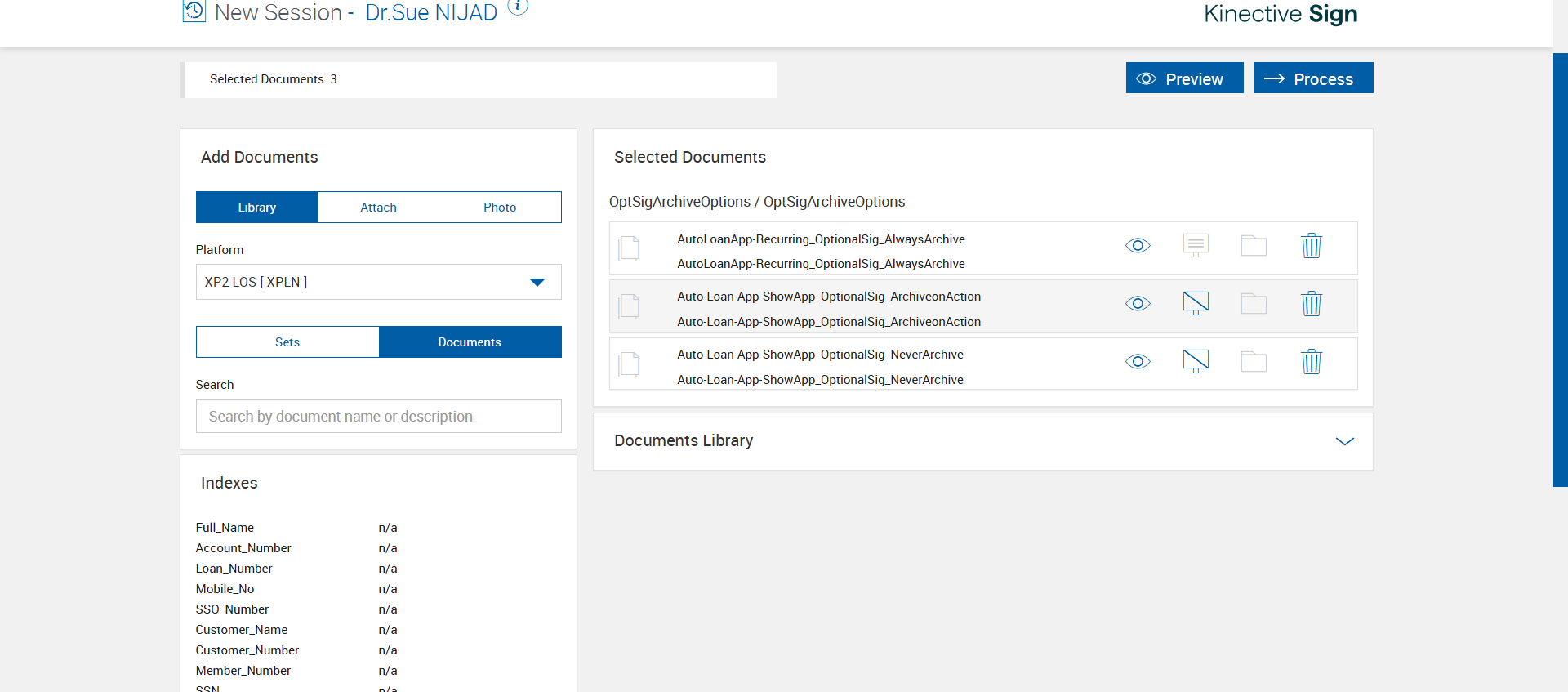Select the Photo tab

click(x=500, y=208)
